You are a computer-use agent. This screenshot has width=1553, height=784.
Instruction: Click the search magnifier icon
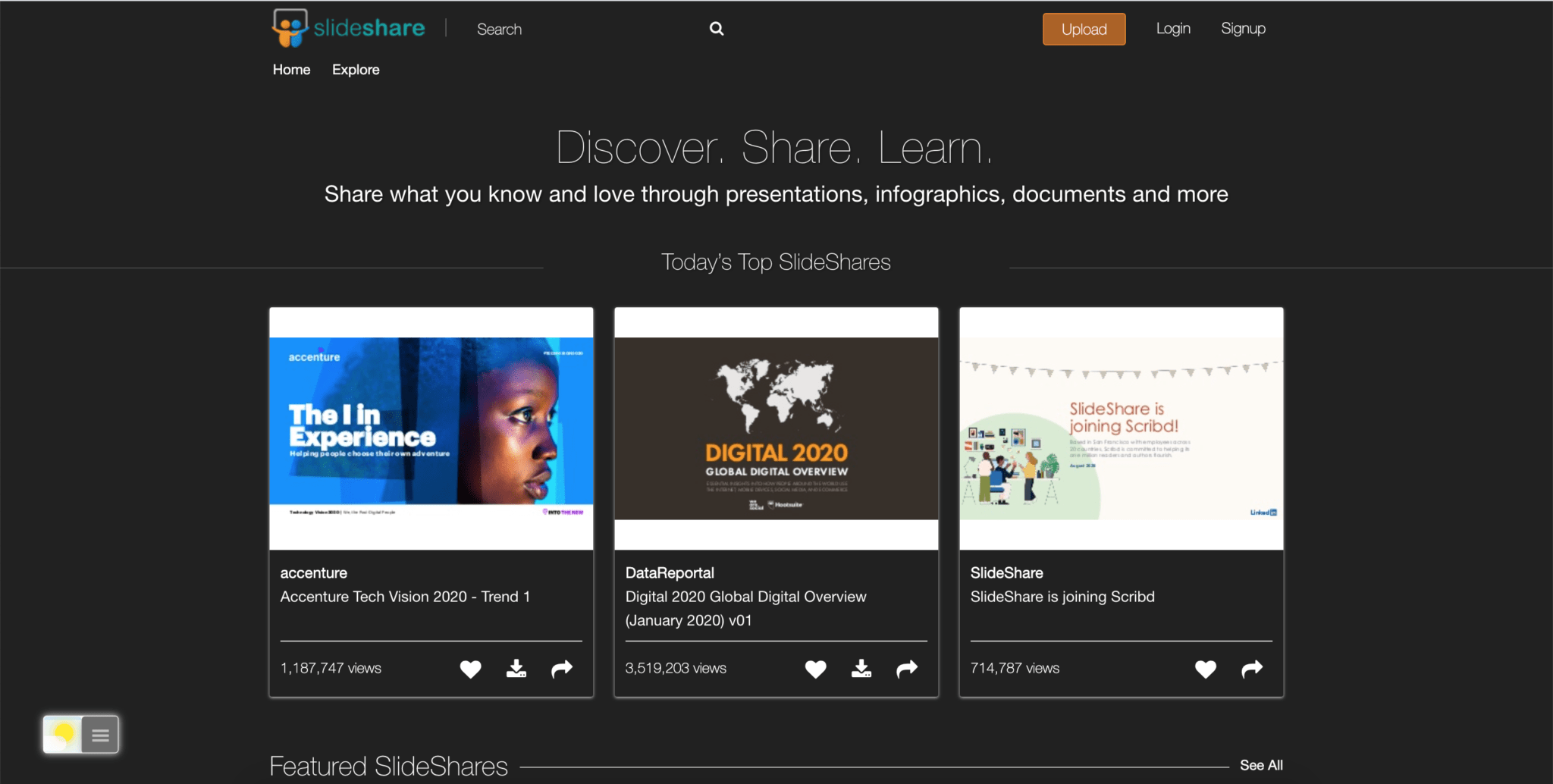(x=716, y=28)
